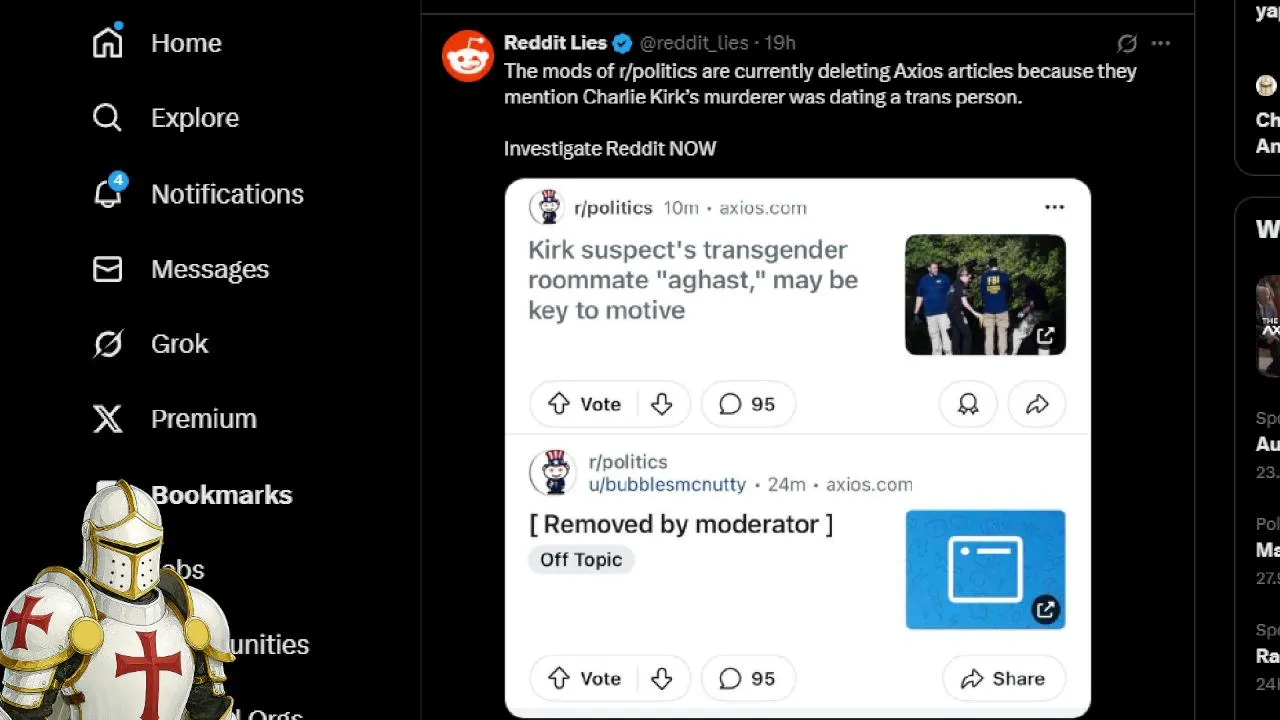Open the tweet's three-dot more menu
Screen dimensions: 1280x720
(x=1161, y=43)
